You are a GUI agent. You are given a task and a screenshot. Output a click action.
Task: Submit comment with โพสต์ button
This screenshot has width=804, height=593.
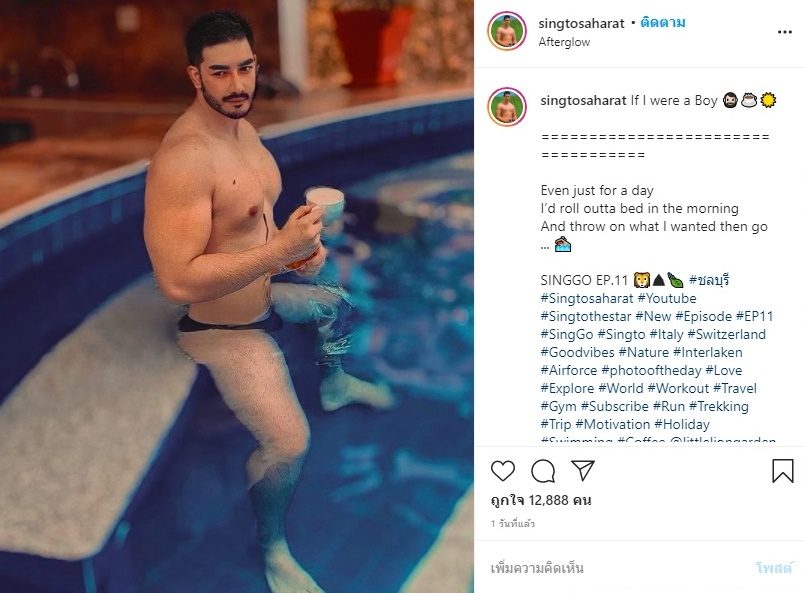click(774, 568)
